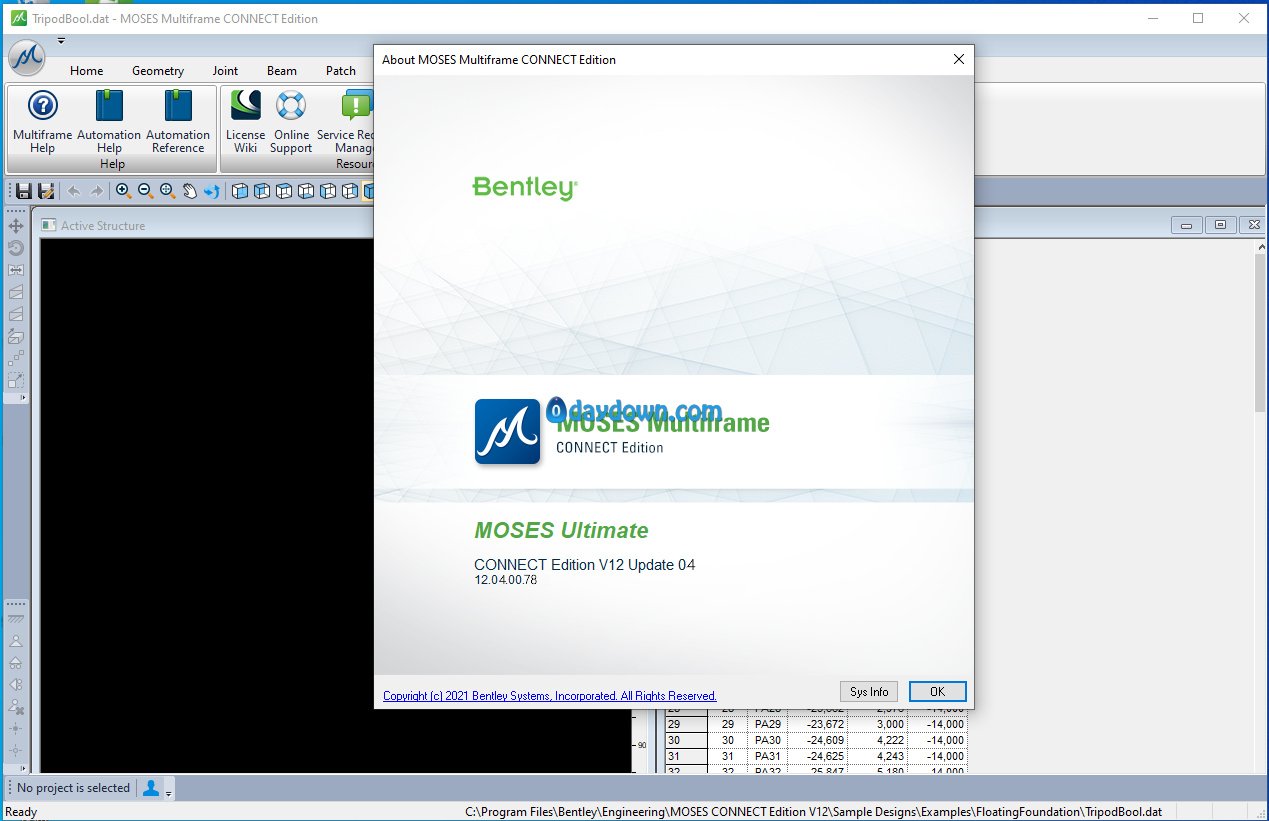Open the Joint ribbon tab
This screenshot has height=821, width=1269.
pyautogui.click(x=225, y=71)
